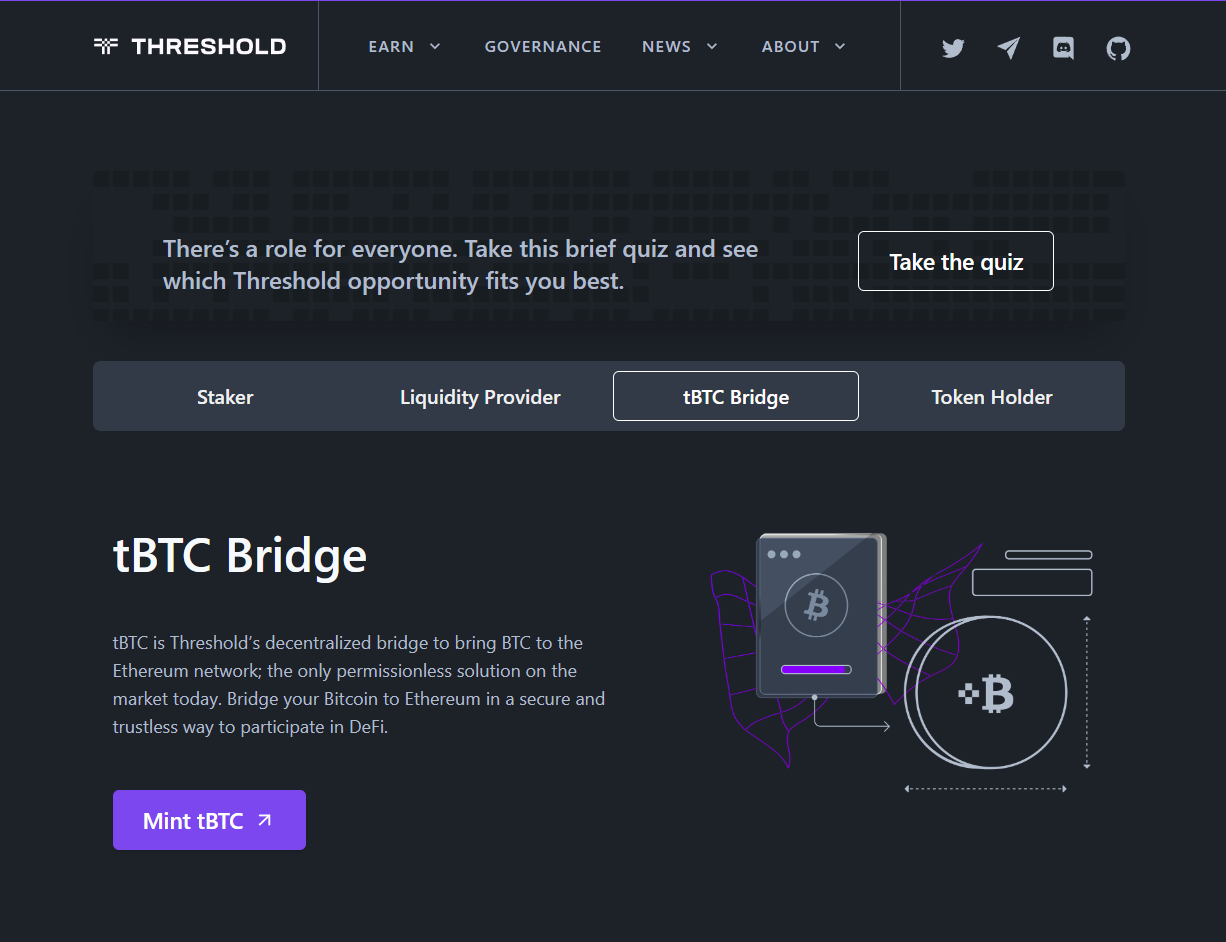1226x942 pixels.
Task: Click the purple progress bar on the device graphic
Action: point(815,668)
